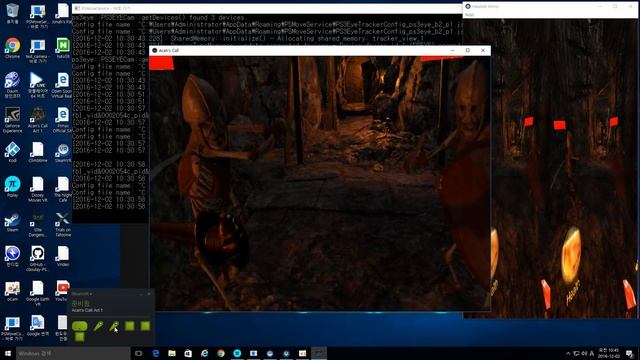
Task: Open the Disney Movies VR desktop file
Action: (x=38, y=189)
